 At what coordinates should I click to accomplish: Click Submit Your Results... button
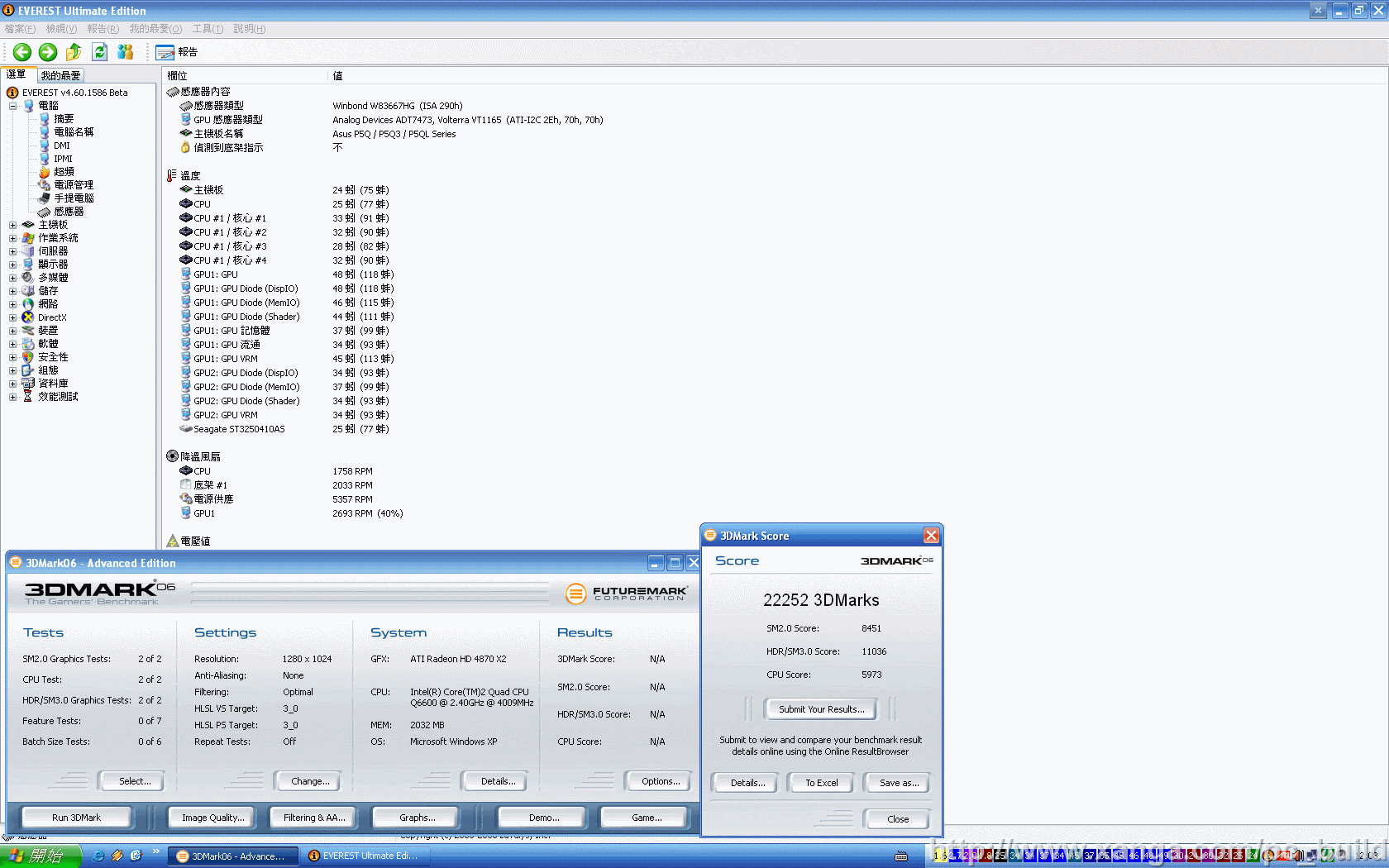coord(821,709)
